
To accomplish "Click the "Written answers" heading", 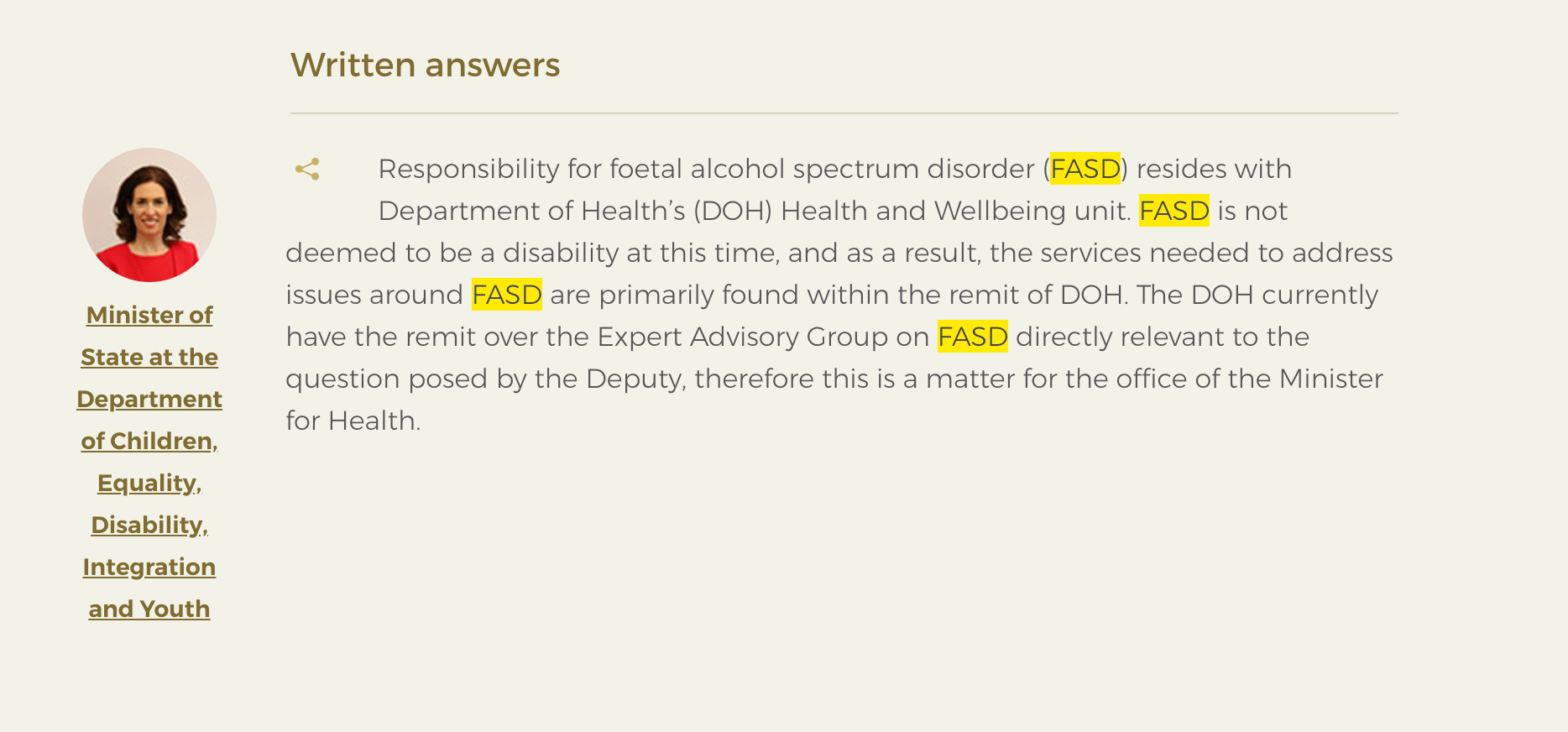I will point(425,65).
